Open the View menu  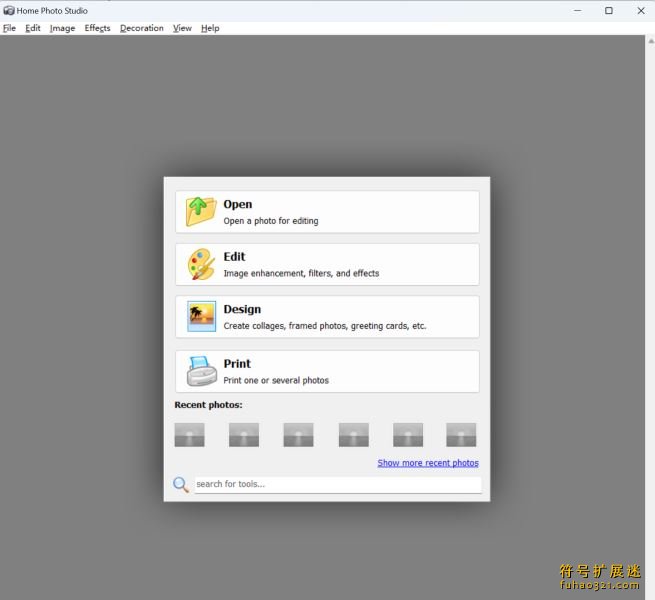[182, 28]
